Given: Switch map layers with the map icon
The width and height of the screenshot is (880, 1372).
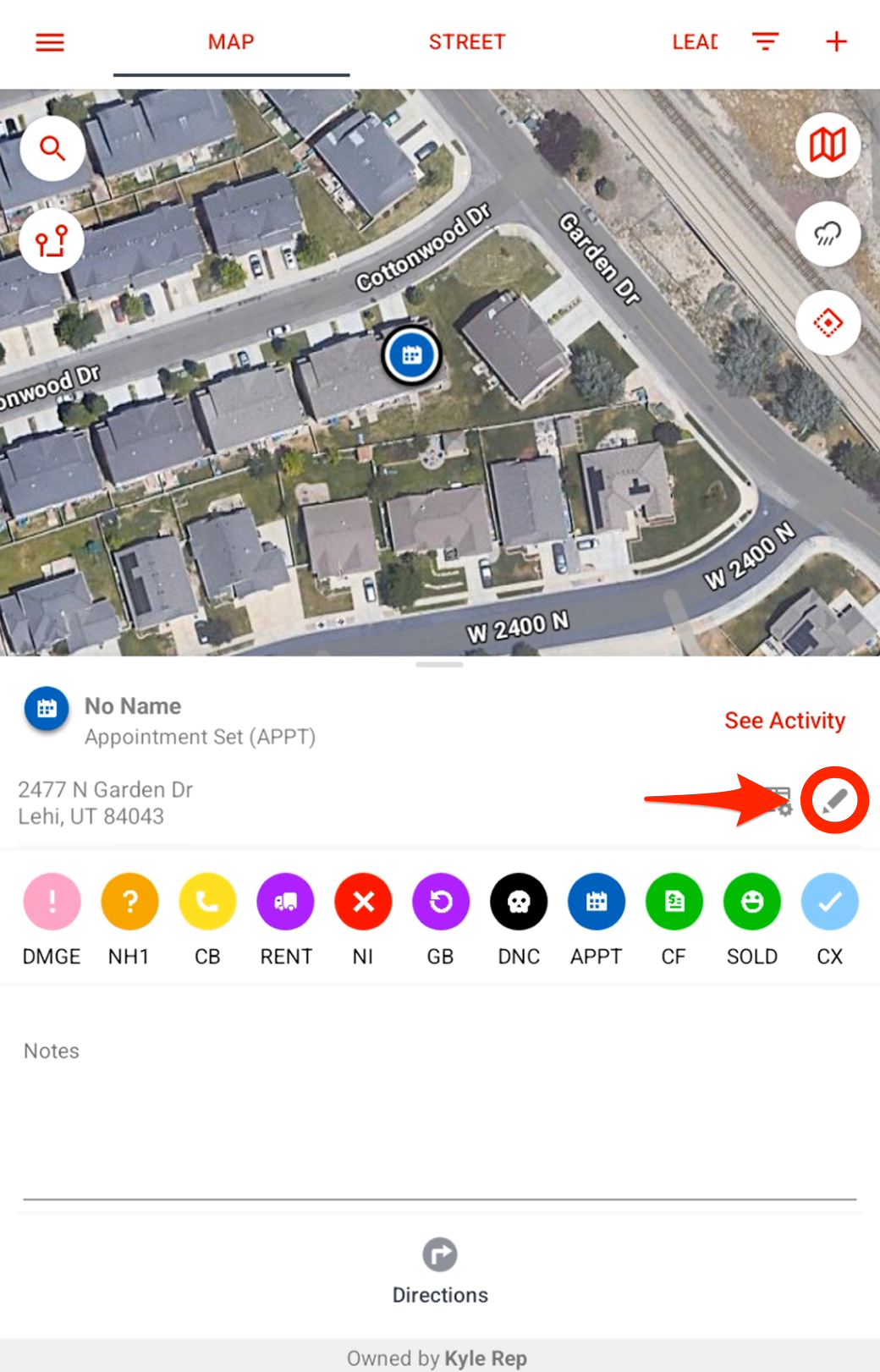Looking at the screenshot, I should (x=828, y=145).
